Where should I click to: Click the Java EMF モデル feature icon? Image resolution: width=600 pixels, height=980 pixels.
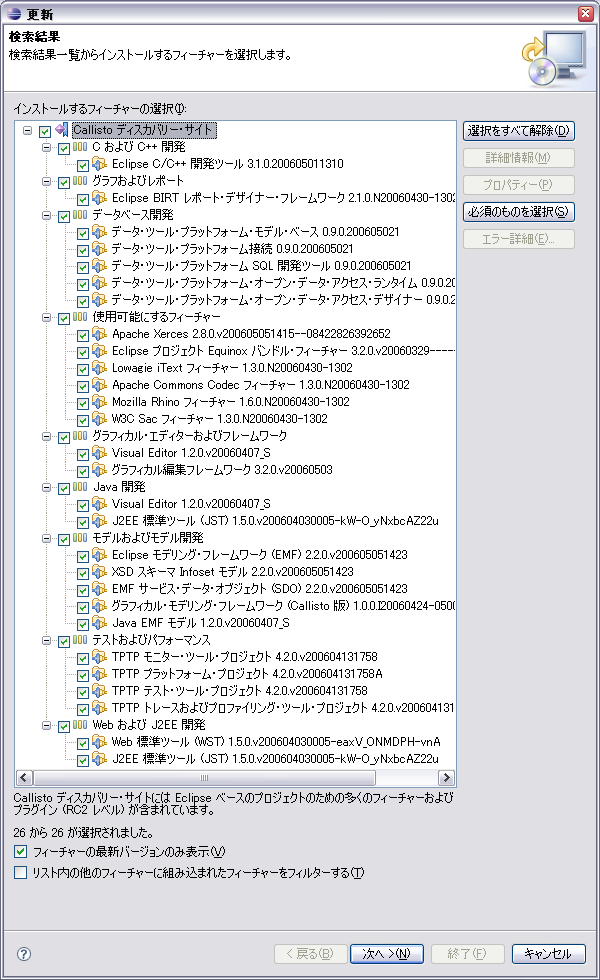99,622
